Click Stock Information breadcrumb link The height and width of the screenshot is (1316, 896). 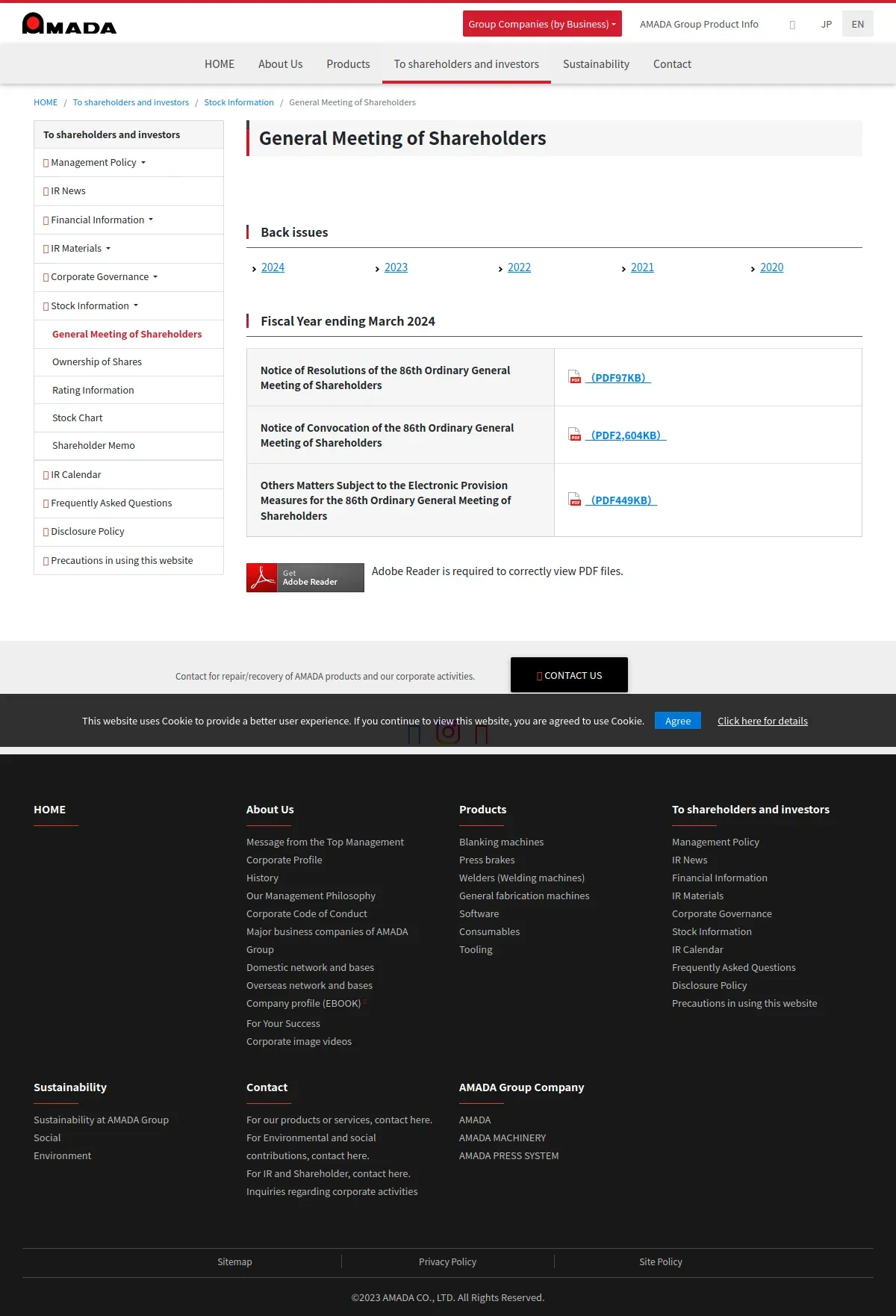[x=239, y=102]
